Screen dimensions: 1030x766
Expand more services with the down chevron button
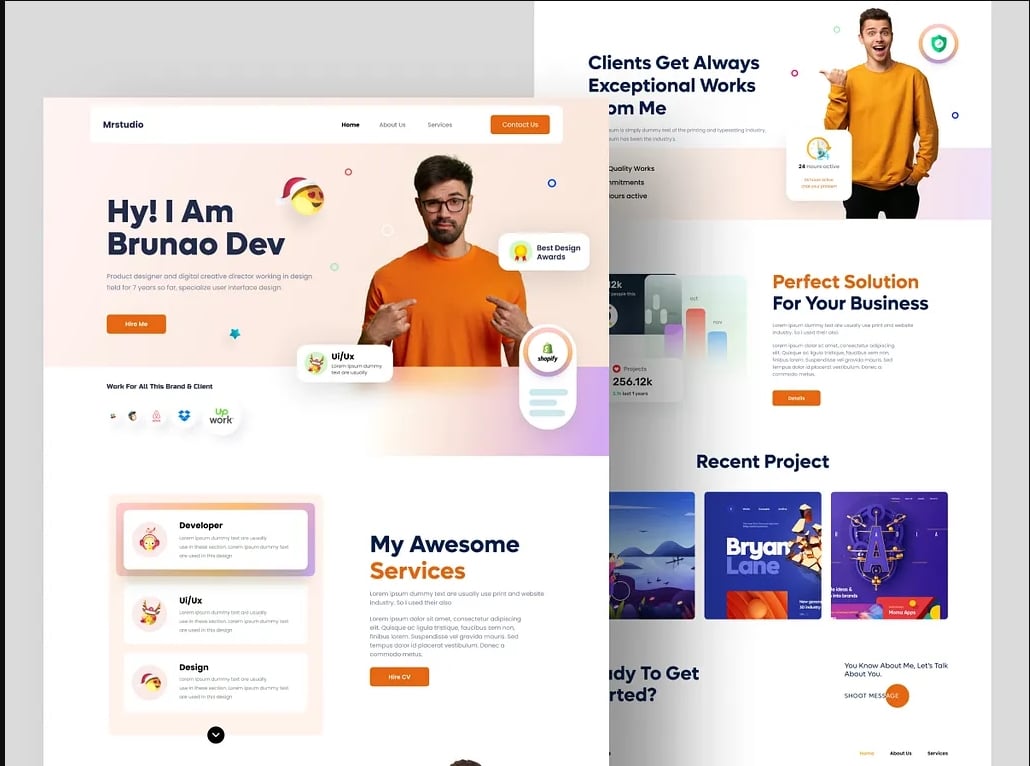[x=216, y=734]
